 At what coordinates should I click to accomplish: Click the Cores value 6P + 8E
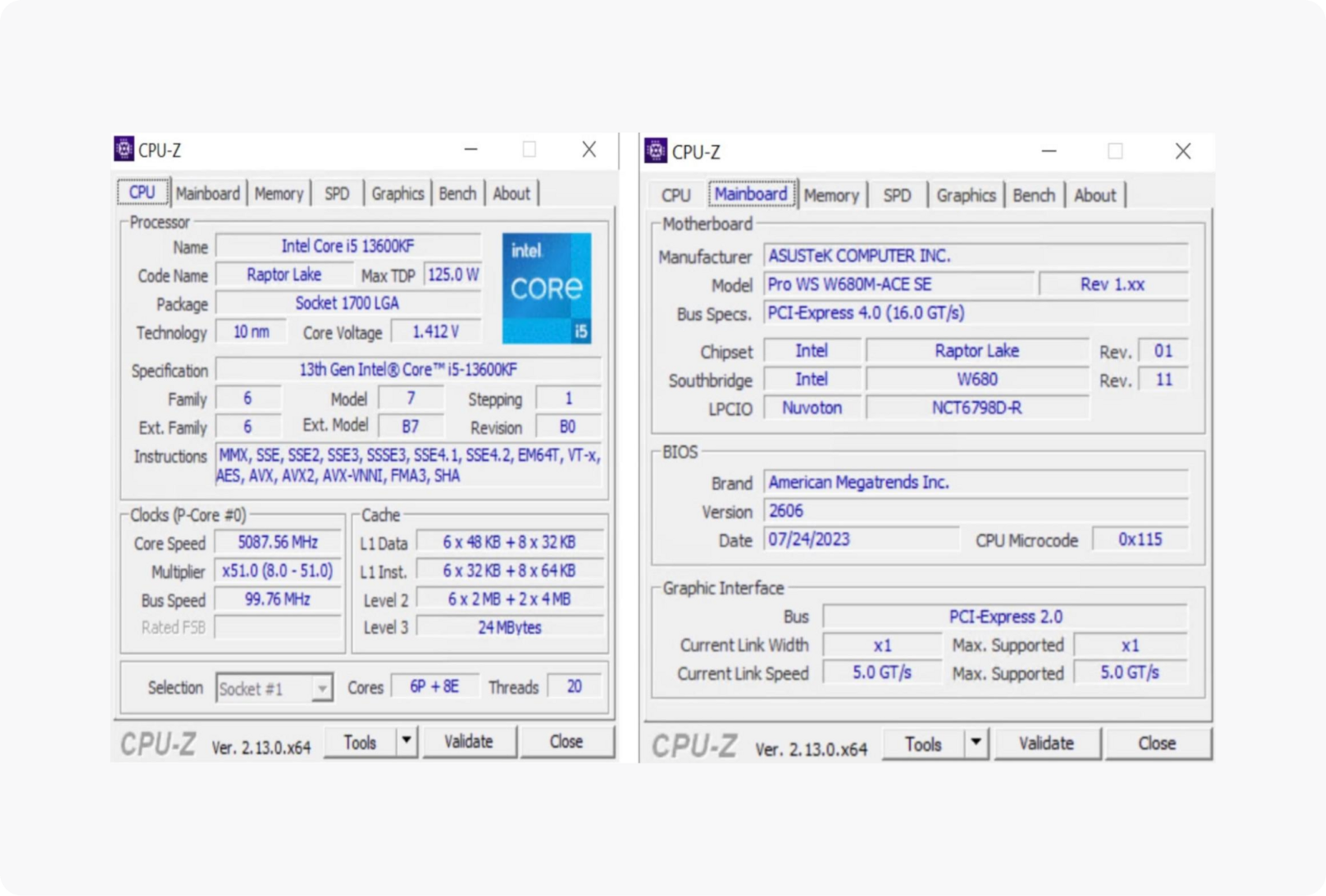click(435, 687)
